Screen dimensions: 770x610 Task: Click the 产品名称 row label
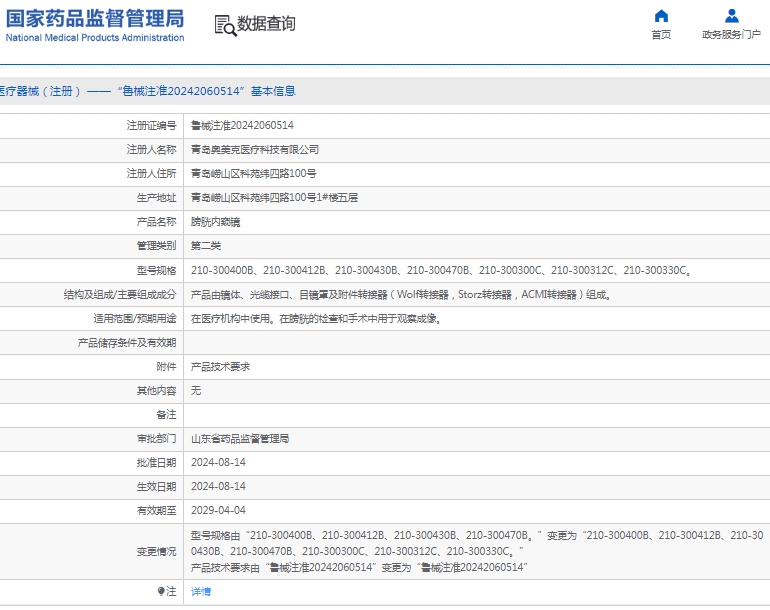pos(156,222)
